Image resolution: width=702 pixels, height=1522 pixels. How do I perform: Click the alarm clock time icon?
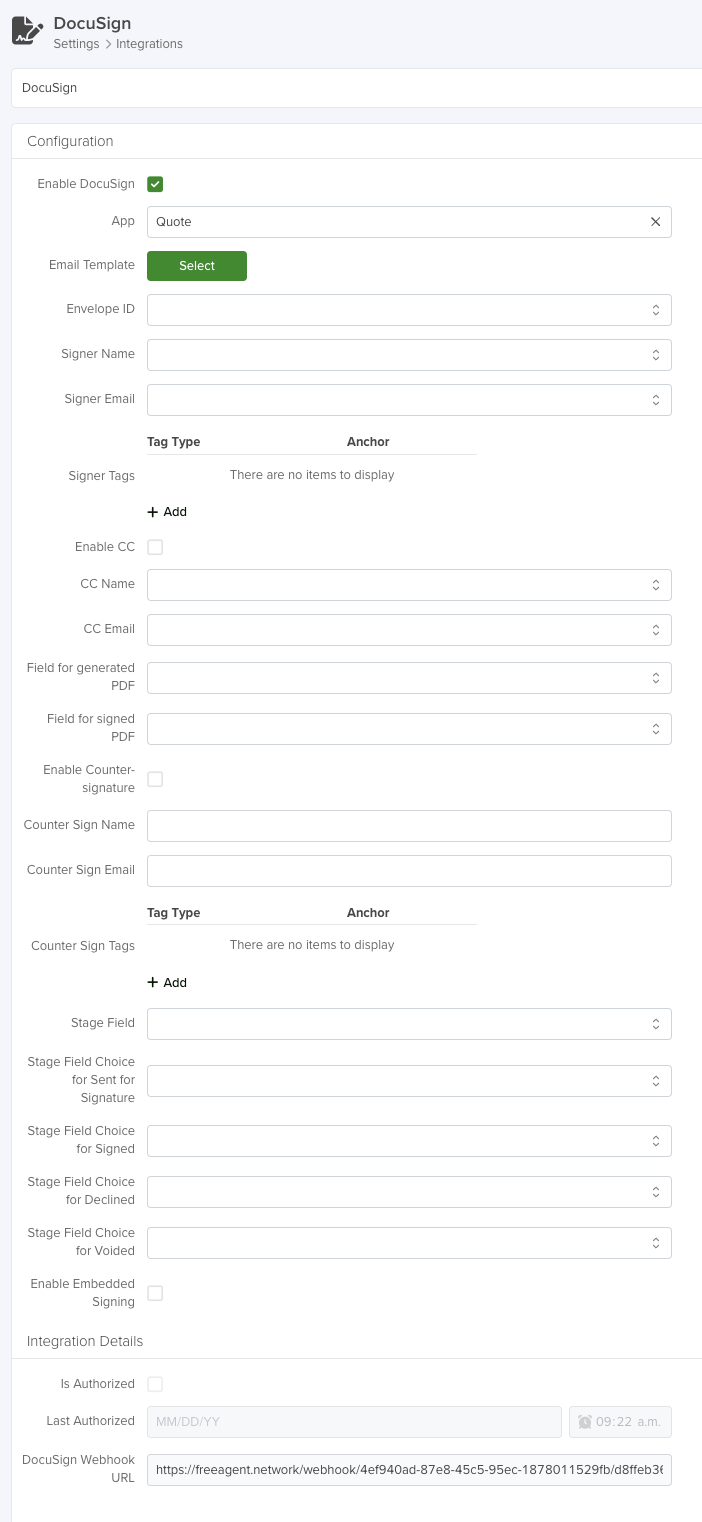coord(585,1422)
